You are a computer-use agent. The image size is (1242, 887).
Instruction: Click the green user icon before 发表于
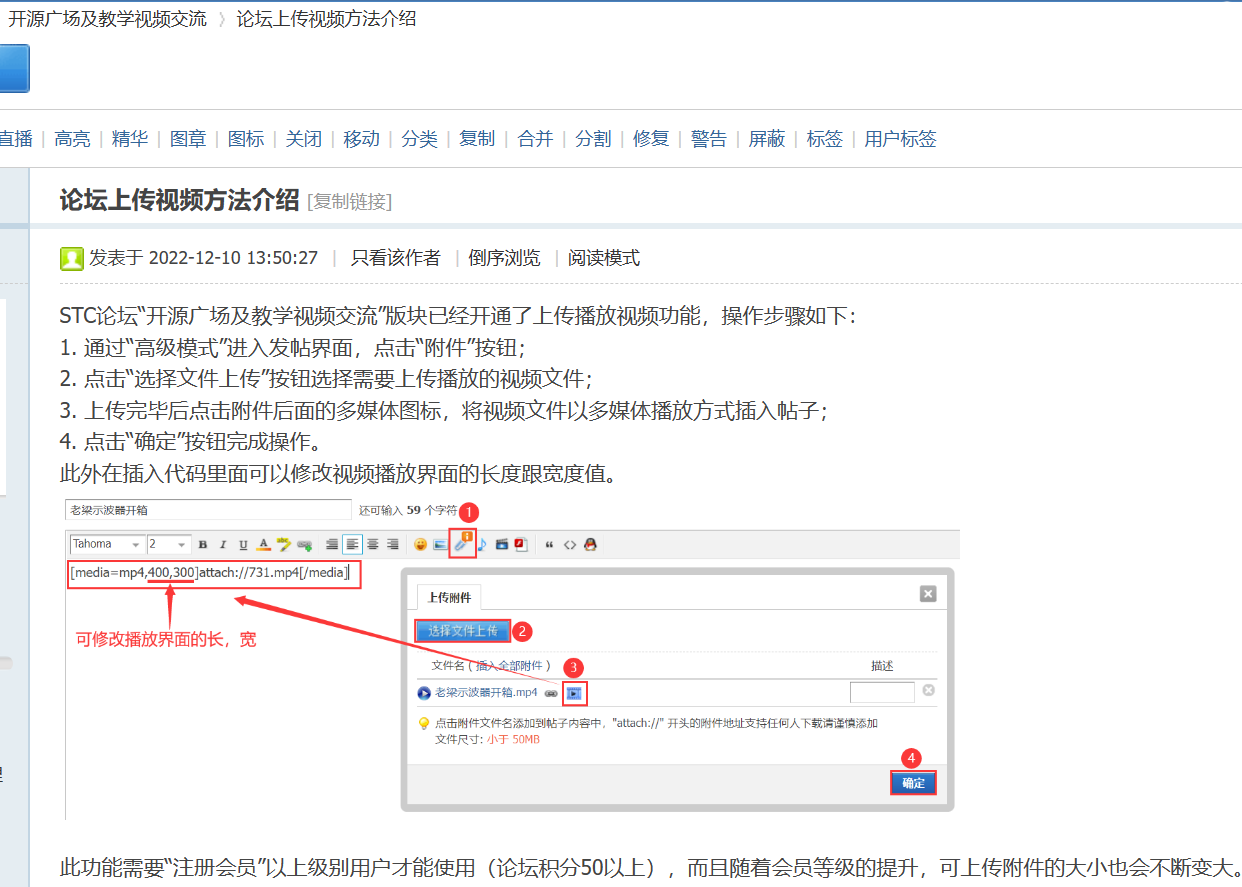71,259
